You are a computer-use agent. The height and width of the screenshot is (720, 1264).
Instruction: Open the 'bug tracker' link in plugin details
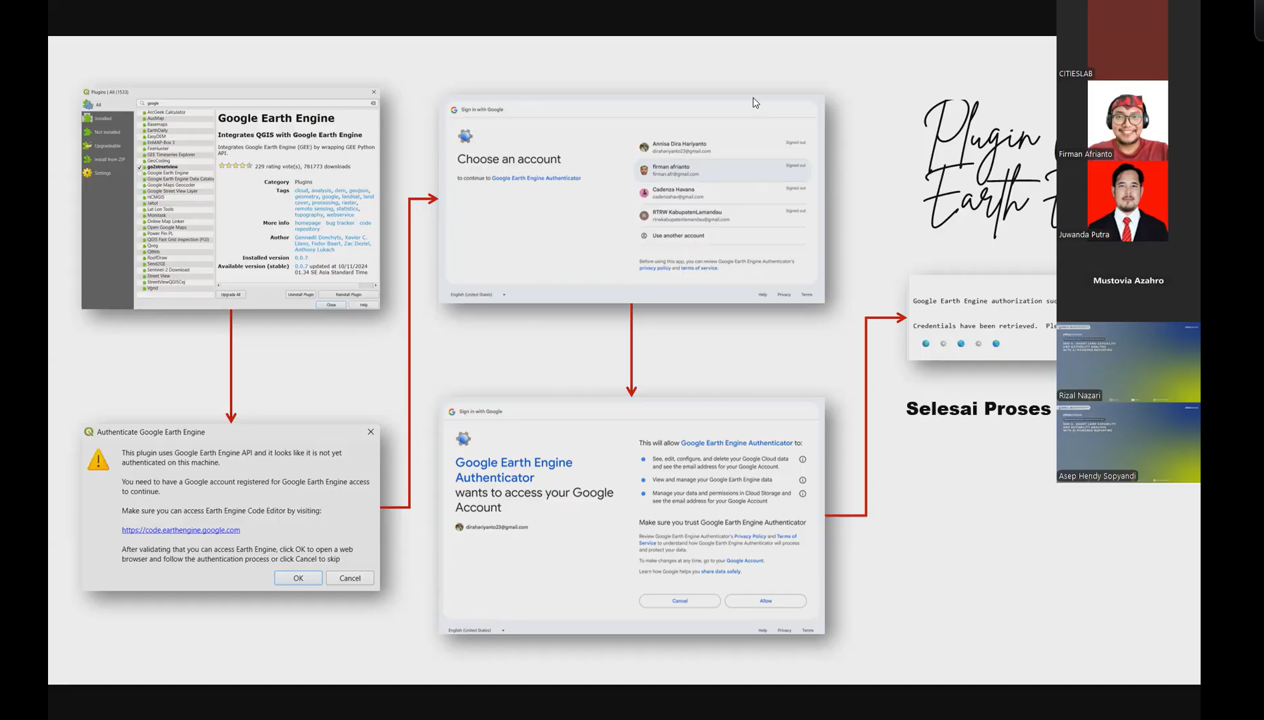click(x=341, y=223)
